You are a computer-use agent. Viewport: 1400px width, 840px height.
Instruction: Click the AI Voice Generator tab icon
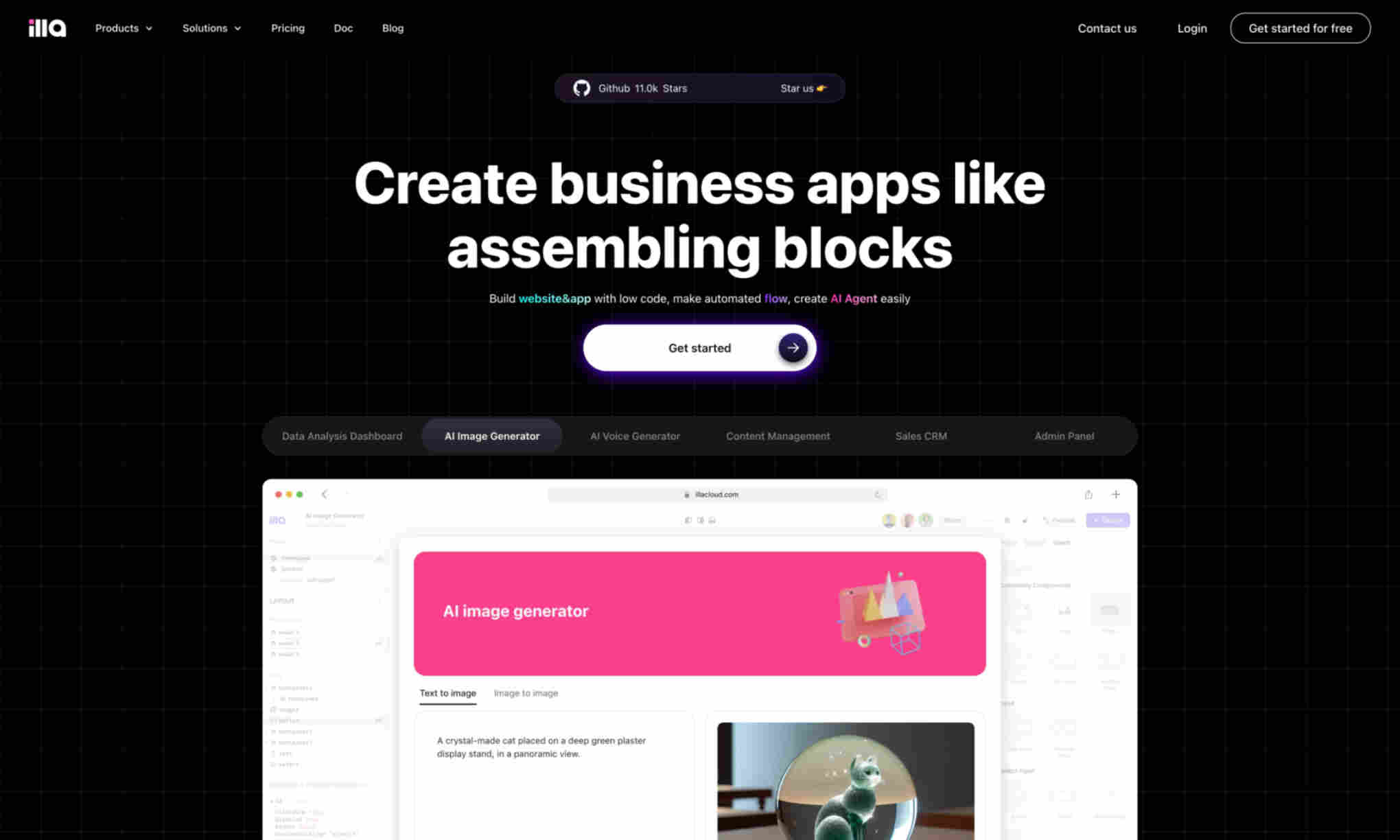point(633,435)
